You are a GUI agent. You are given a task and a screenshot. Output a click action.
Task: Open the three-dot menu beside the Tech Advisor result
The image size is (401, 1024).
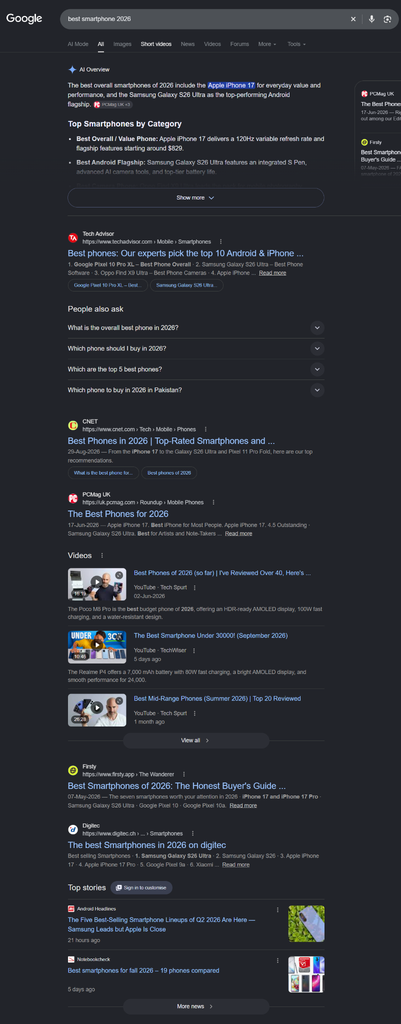pos(221,242)
